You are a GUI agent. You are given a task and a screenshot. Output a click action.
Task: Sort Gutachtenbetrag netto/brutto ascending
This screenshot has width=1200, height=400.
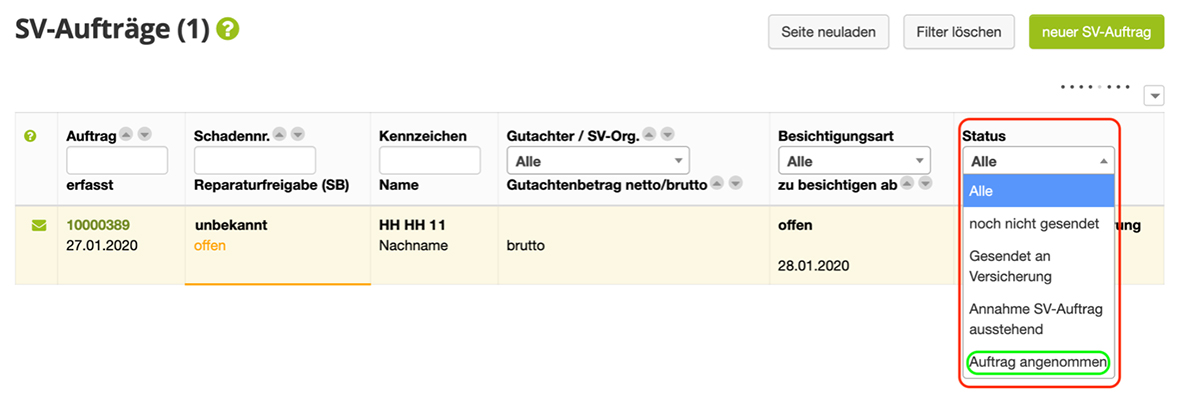[717, 183]
